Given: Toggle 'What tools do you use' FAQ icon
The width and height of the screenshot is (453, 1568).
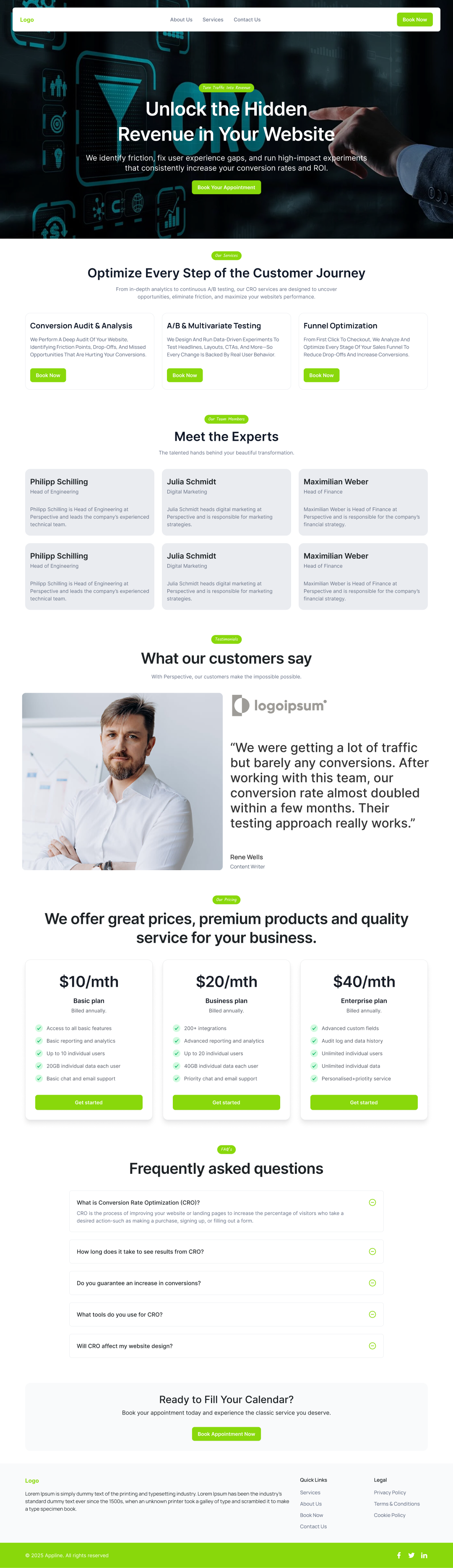Looking at the screenshot, I should click(x=372, y=1314).
